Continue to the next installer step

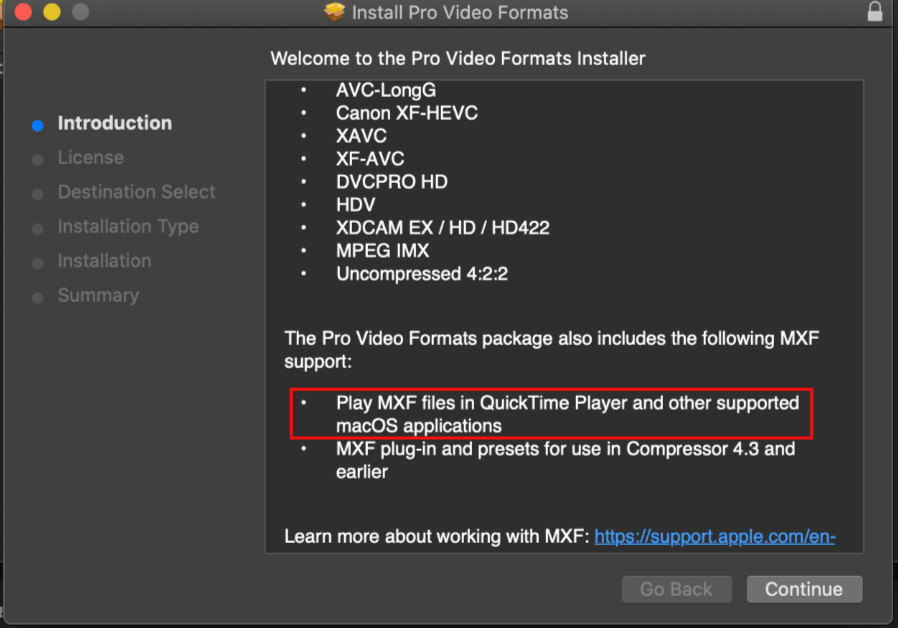[804, 589]
